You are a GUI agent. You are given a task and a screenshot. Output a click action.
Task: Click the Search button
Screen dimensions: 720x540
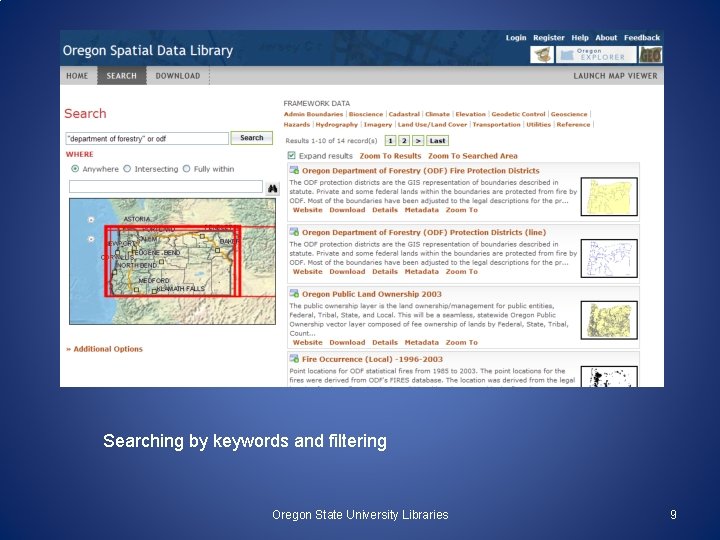click(x=252, y=138)
